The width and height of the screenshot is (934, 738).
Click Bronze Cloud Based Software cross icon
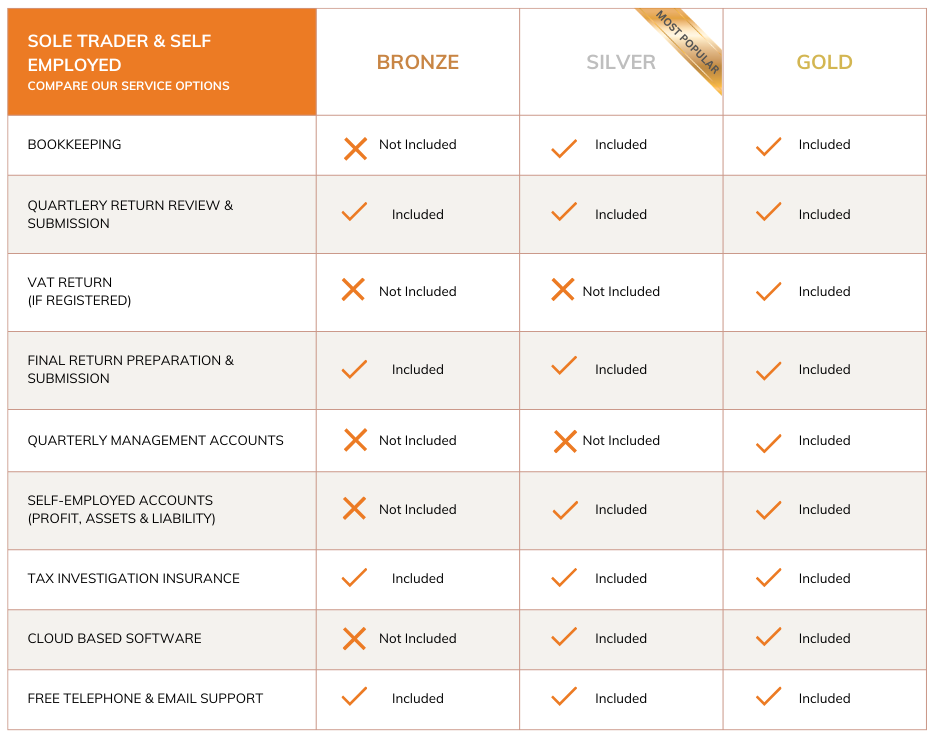(x=354, y=639)
